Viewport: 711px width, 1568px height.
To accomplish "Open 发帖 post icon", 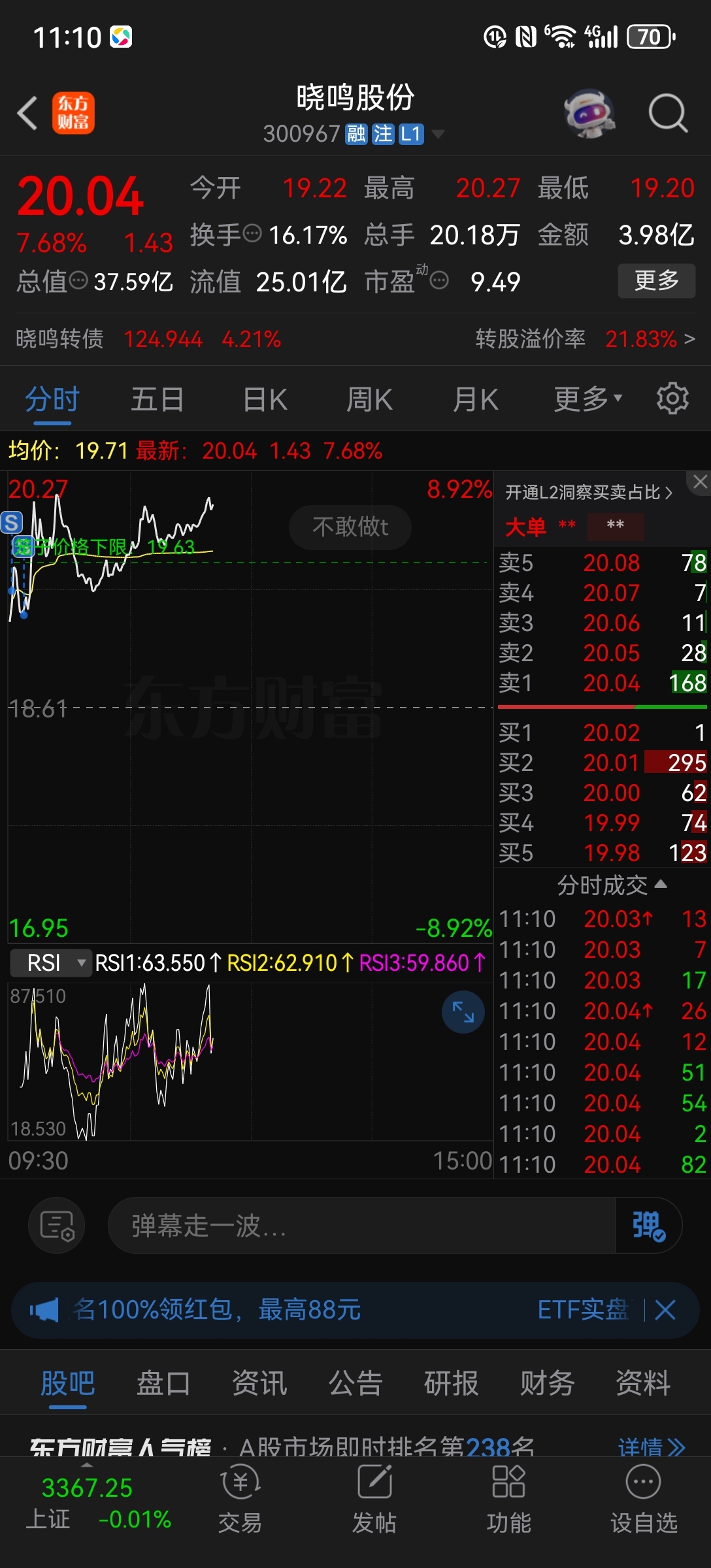I will 374,1498.
